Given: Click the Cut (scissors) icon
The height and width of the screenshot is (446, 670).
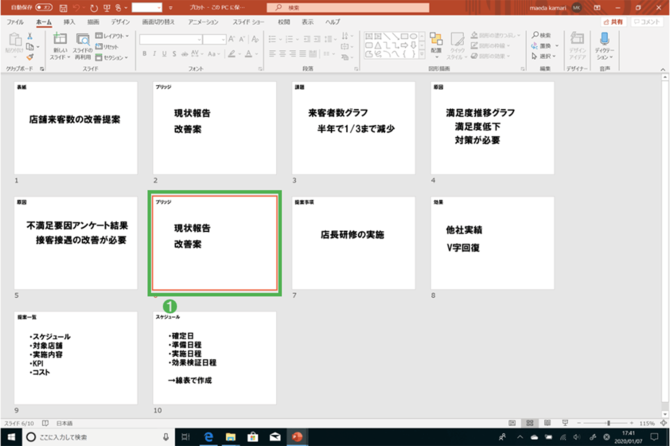Looking at the screenshot, I should 30,36.
